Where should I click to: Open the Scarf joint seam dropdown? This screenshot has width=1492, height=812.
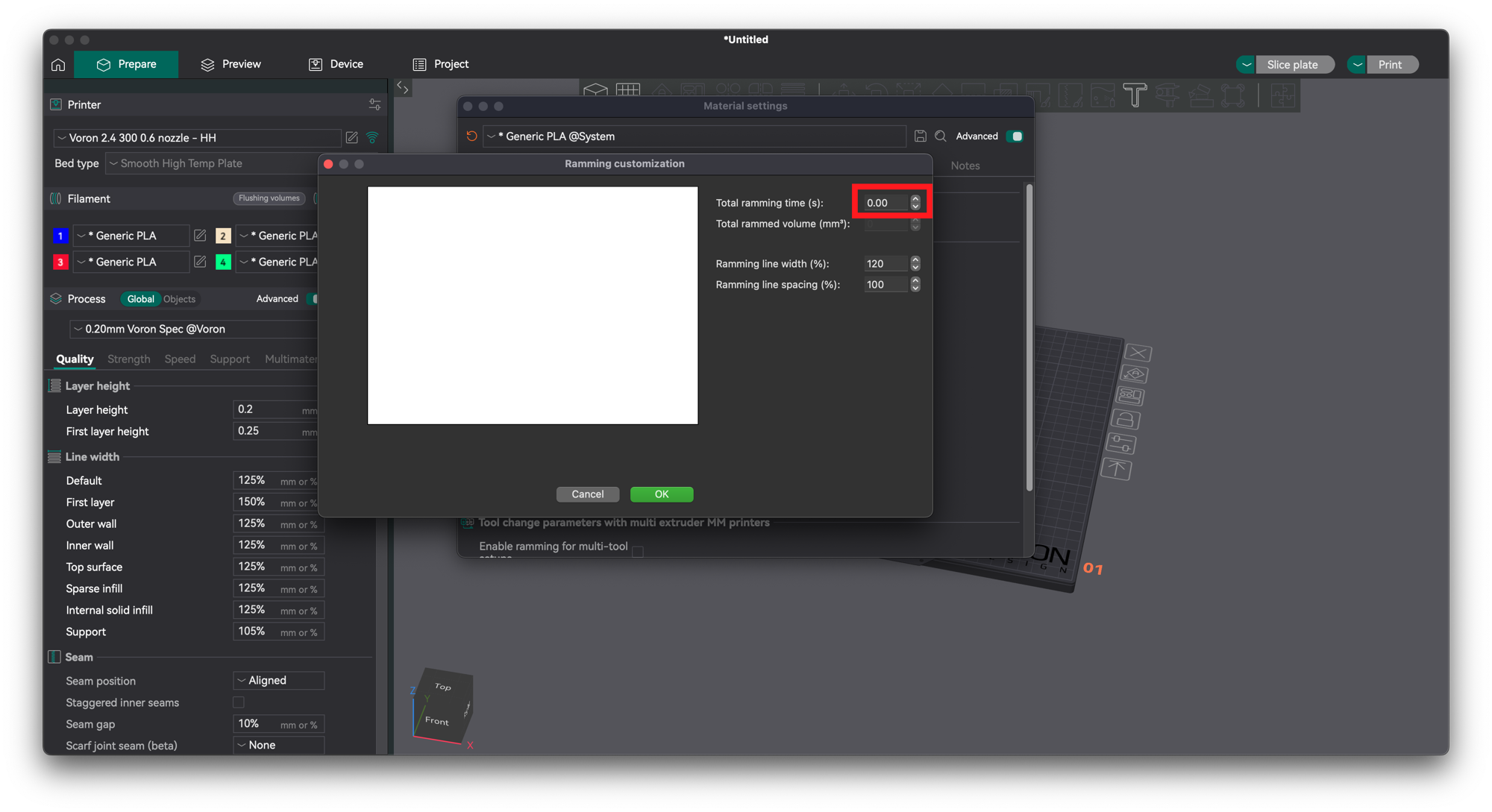(279, 745)
